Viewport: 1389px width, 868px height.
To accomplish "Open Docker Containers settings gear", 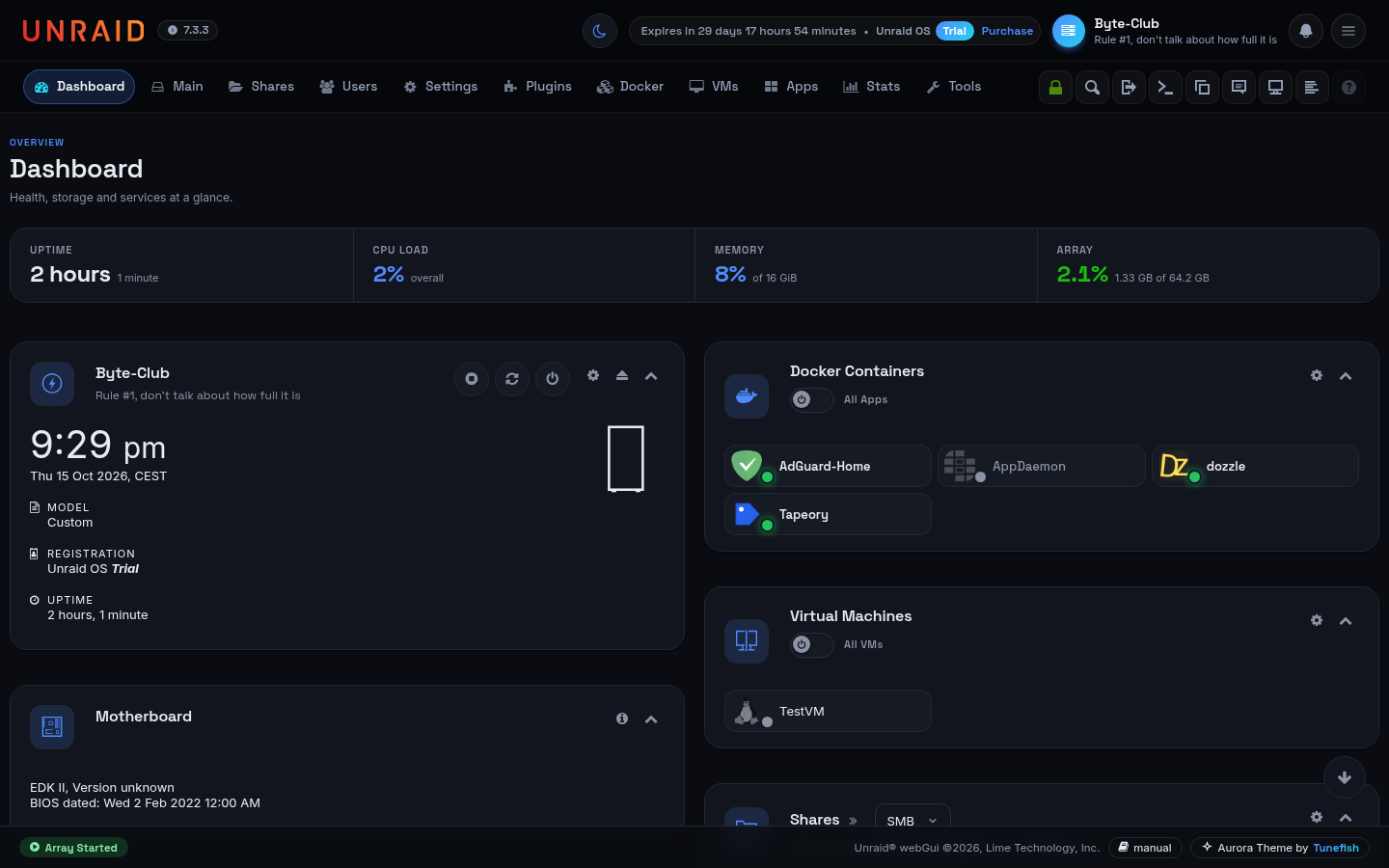I will 1317,375.
